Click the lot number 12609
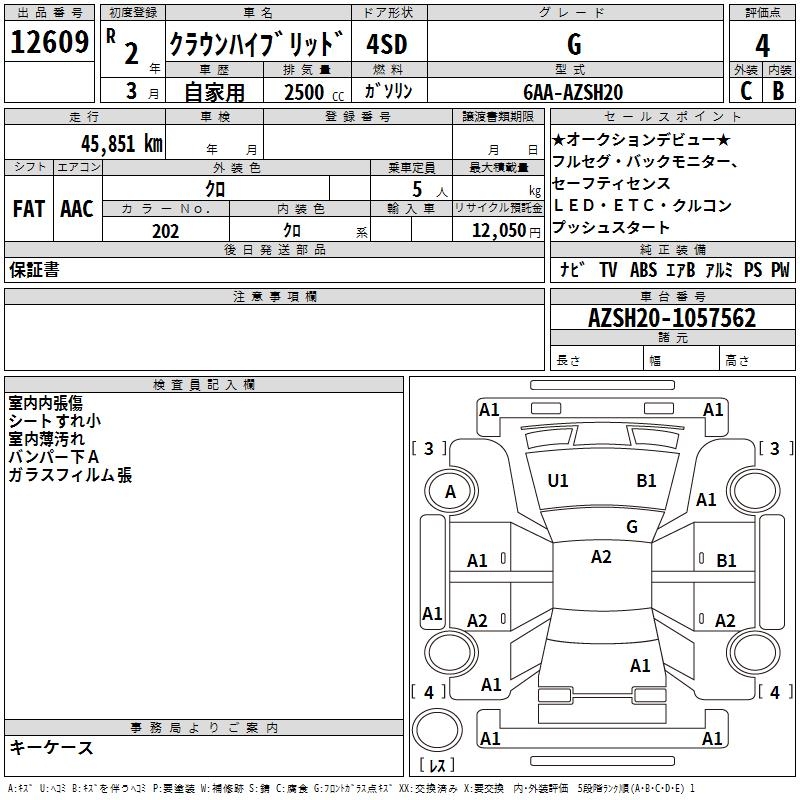This screenshot has width=800, height=800. click(49, 42)
